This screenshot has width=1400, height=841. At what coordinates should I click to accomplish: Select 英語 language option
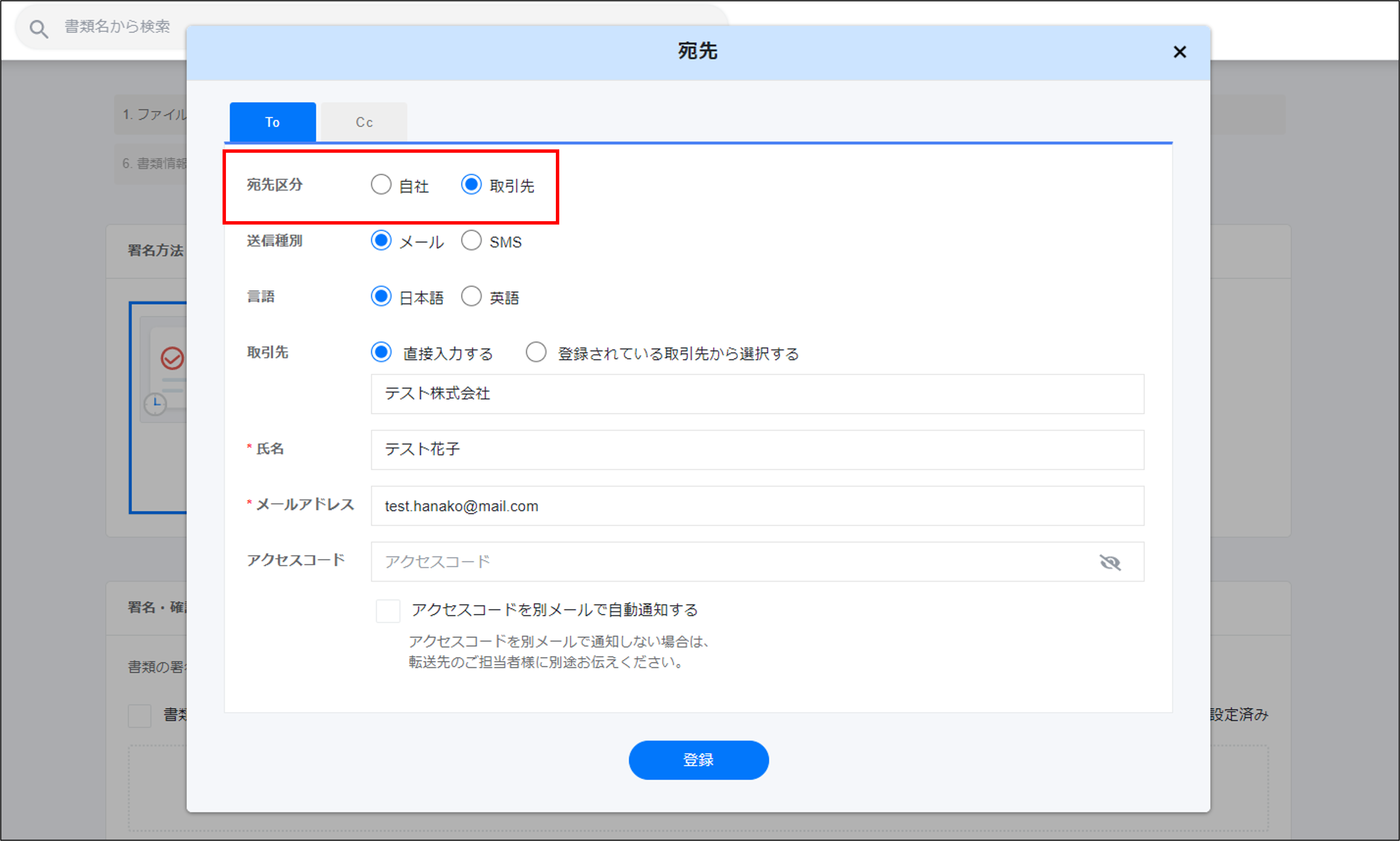(471, 296)
